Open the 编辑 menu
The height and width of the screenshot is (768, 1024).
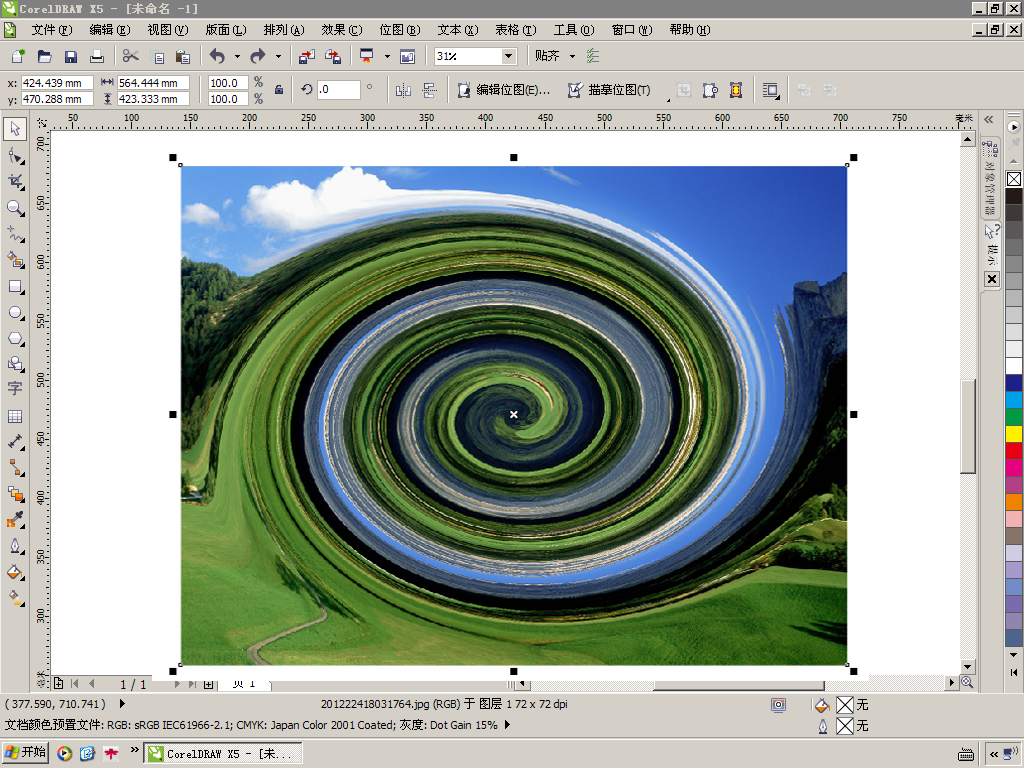tap(110, 30)
